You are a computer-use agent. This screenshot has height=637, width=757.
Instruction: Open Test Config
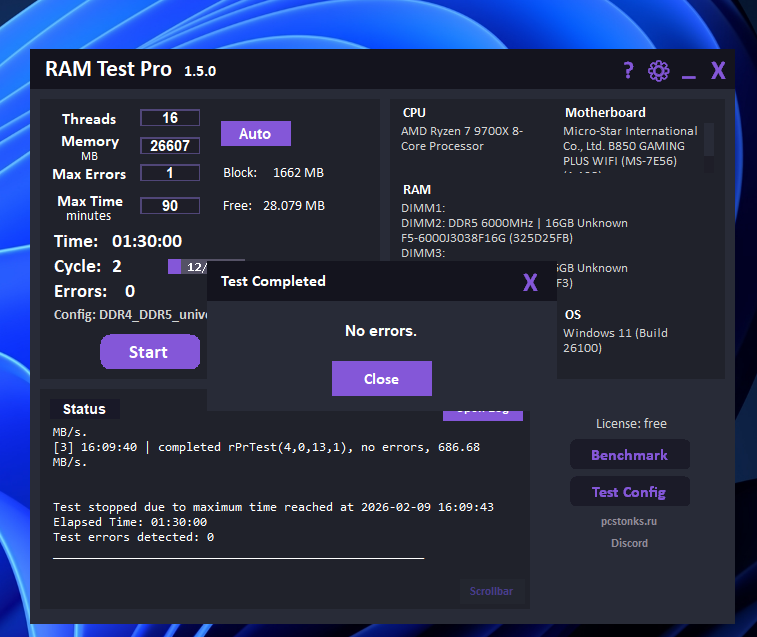[x=630, y=492]
